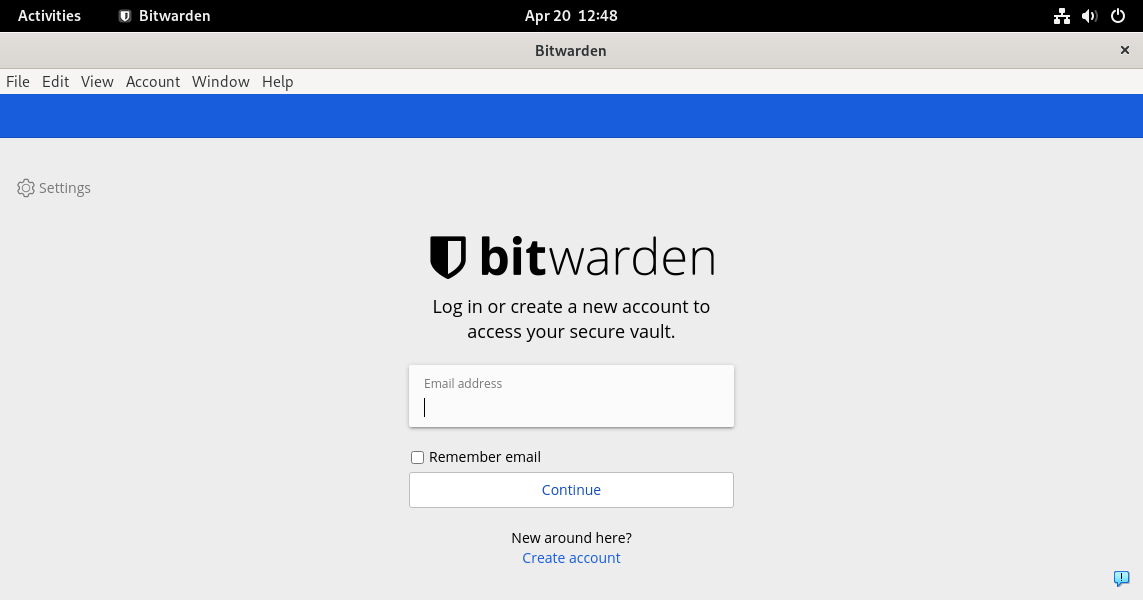Open the Window menu

(220, 82)
